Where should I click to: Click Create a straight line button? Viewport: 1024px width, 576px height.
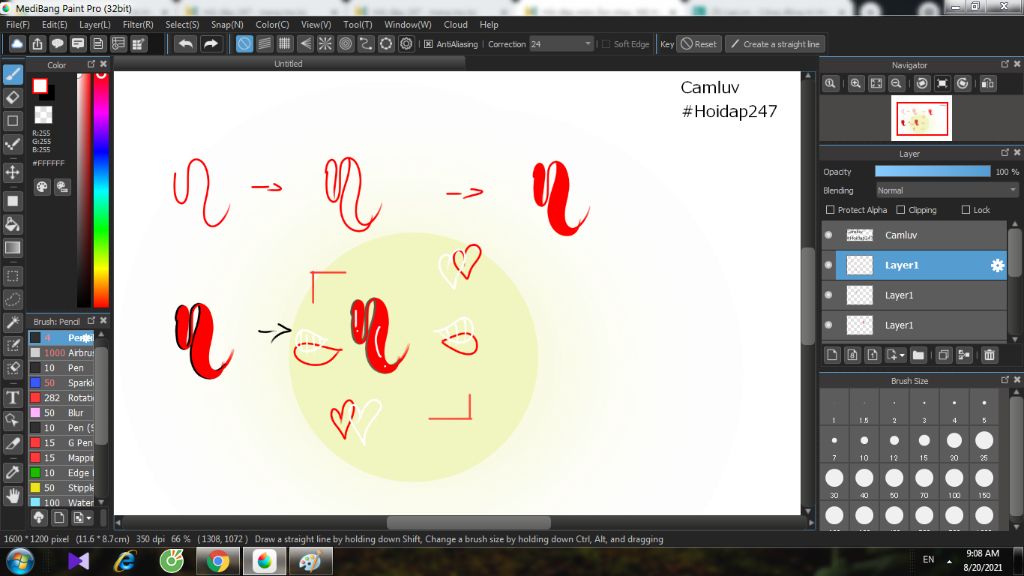[775, 44]
